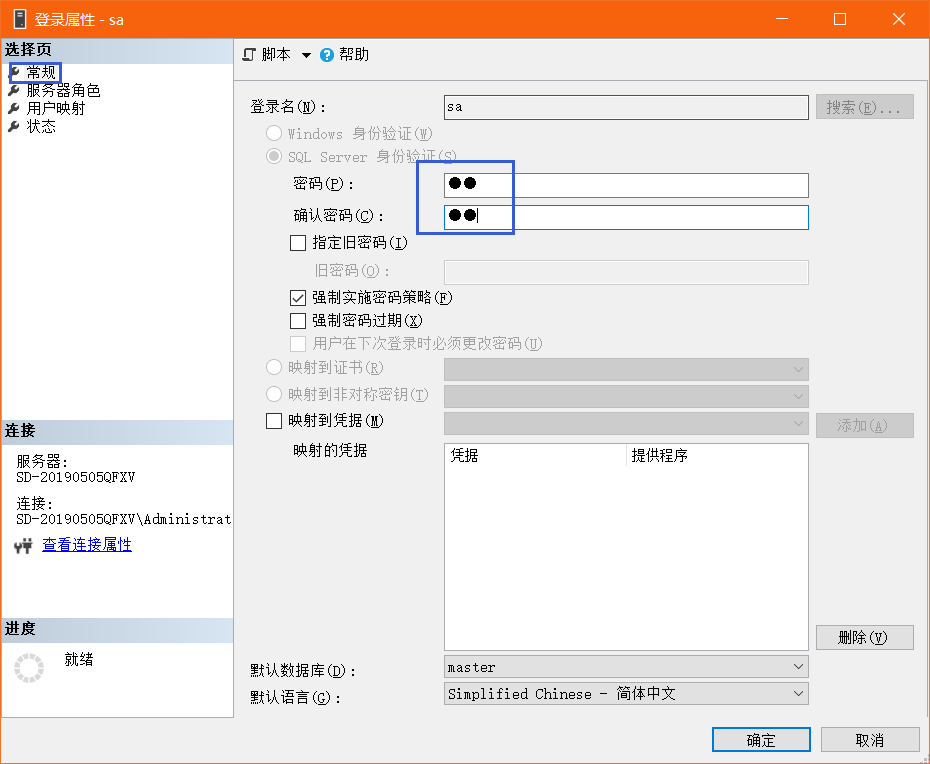This screenshot has width=930, height=764.
Task: Click the 旧密码 field
Action: click(x=626, y=272)
